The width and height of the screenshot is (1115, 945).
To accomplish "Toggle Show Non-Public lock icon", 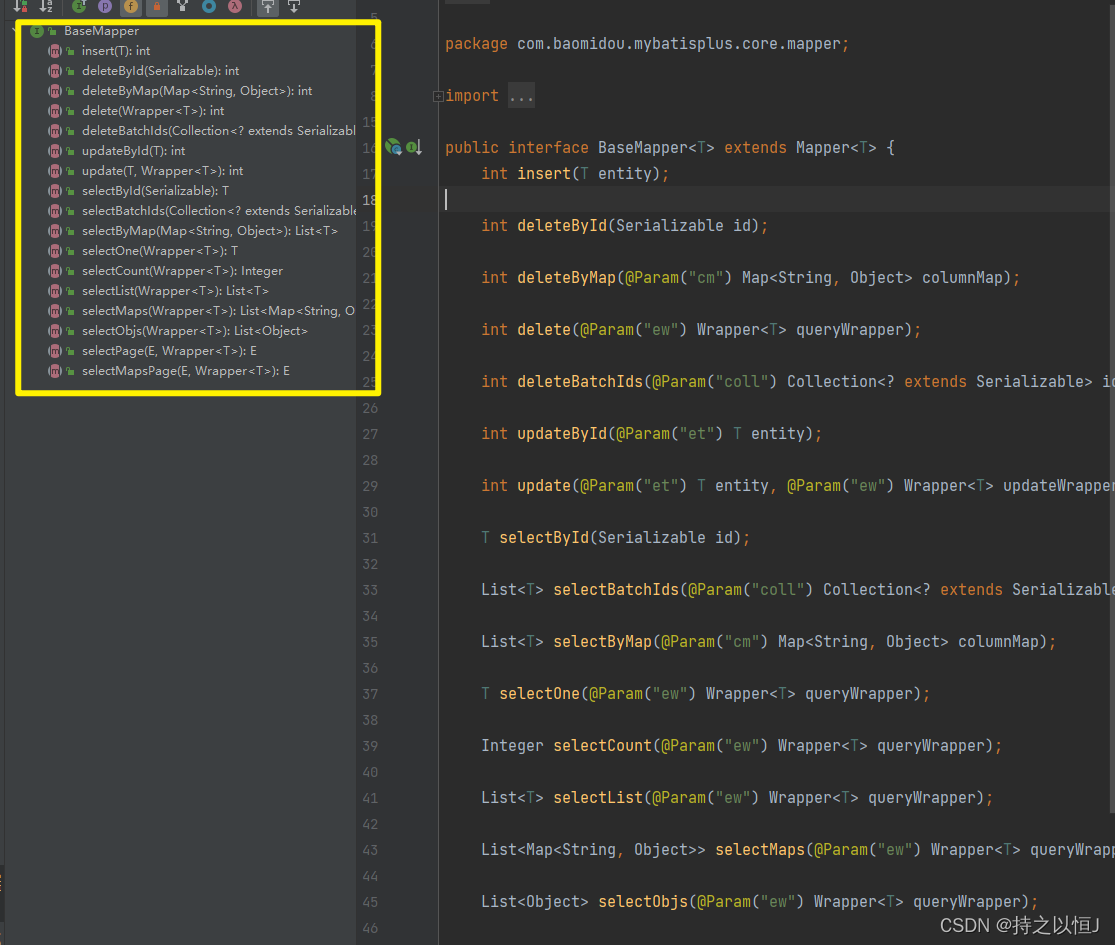I will tap(156, 6).
